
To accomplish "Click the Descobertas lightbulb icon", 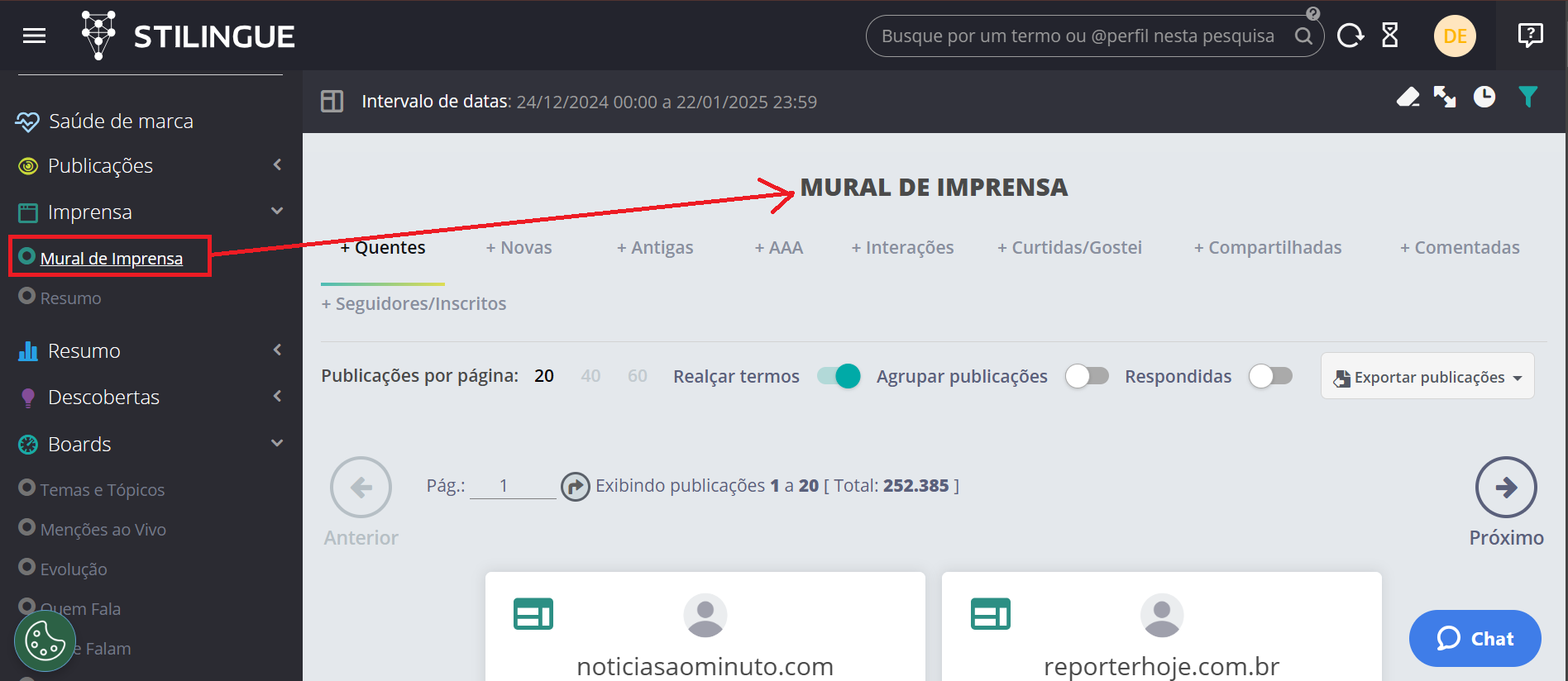I will (x=28, y=398).
